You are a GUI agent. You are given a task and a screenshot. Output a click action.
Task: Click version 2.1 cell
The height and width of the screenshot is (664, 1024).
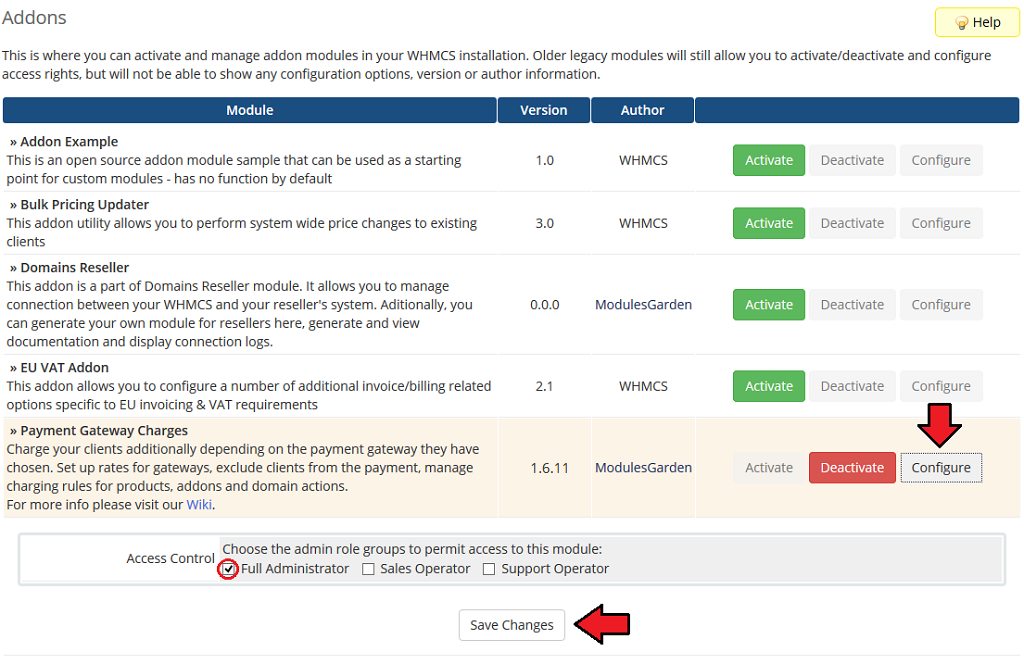[544, 387]
